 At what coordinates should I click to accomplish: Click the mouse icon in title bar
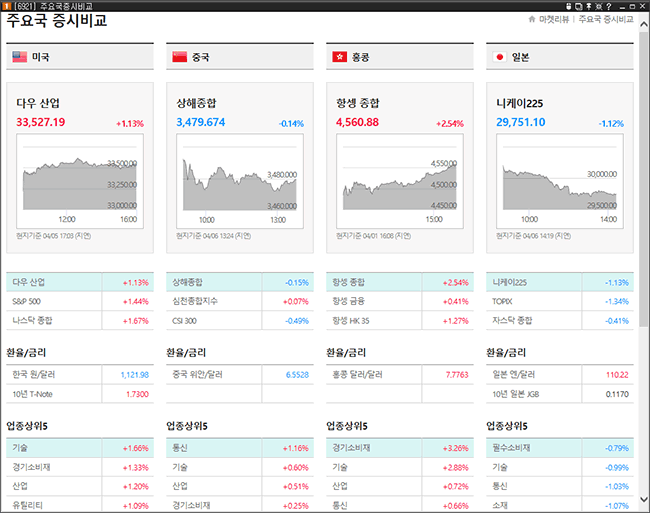(569, 6)
